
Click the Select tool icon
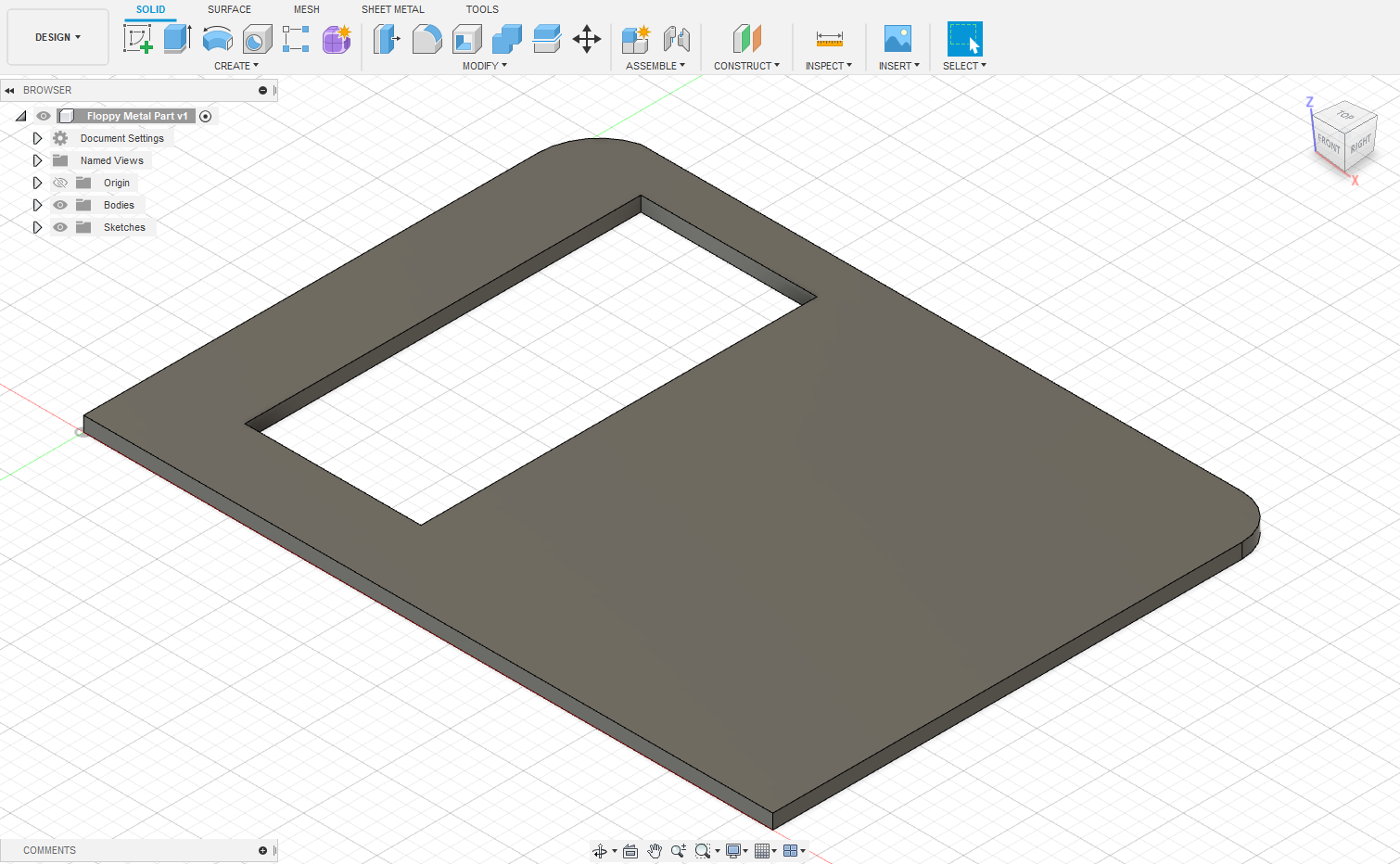pyautogui.click(x=964, y=39)
